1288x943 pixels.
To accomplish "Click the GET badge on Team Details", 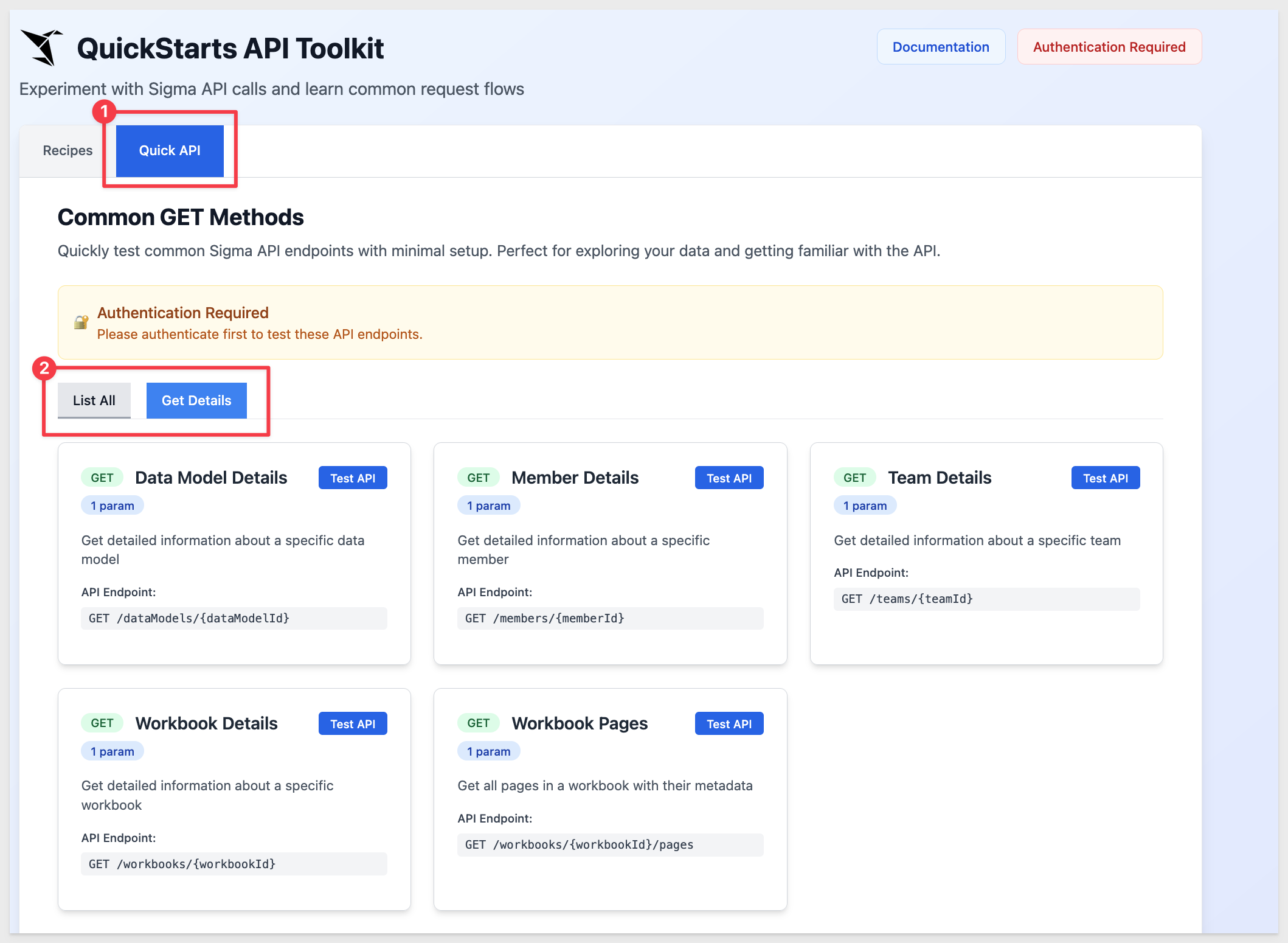I will click(854, 478).
